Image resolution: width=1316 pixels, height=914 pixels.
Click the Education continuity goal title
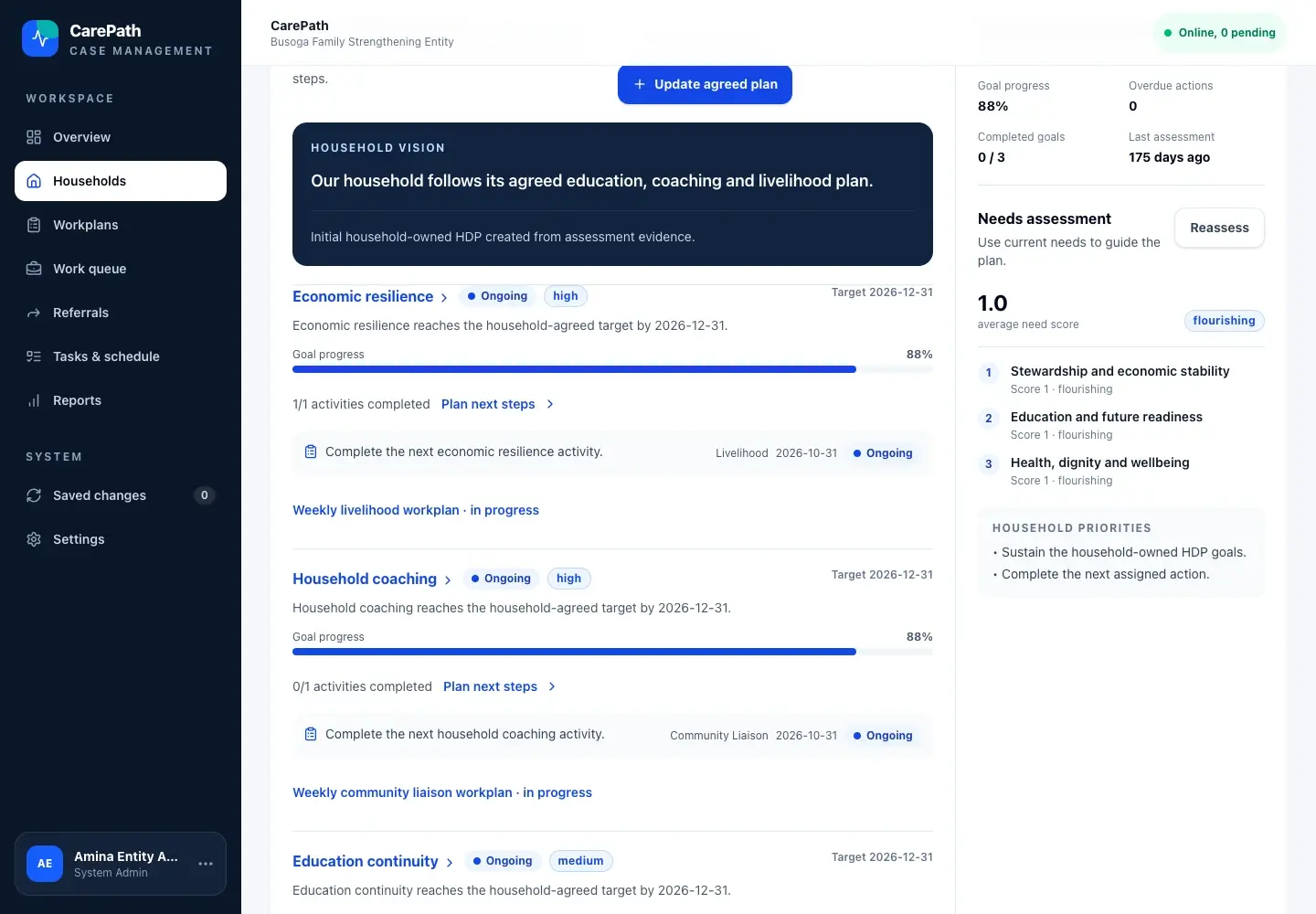point(366,861)
